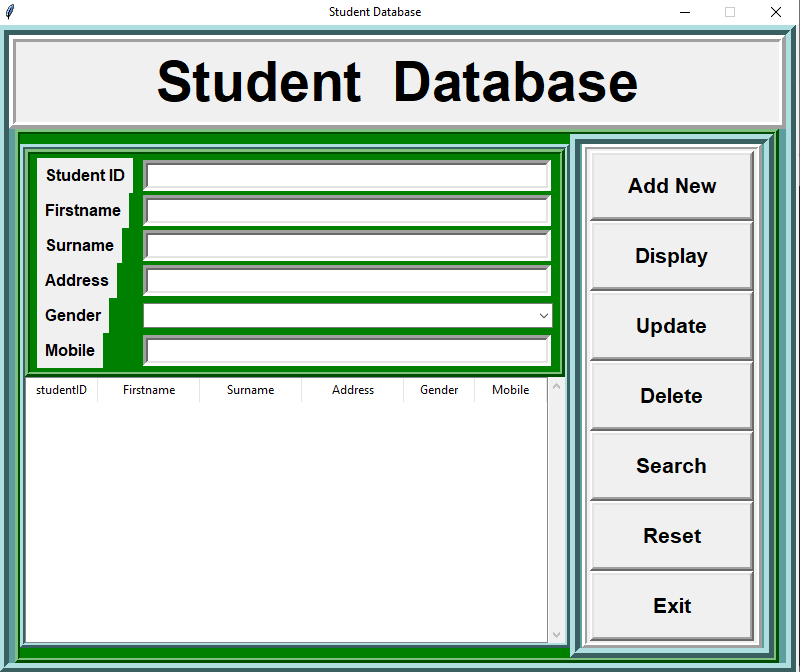Click the Reset button
The height and width of the screenshot is (672, 800).
pyautogui.click(x=670, y=536)
